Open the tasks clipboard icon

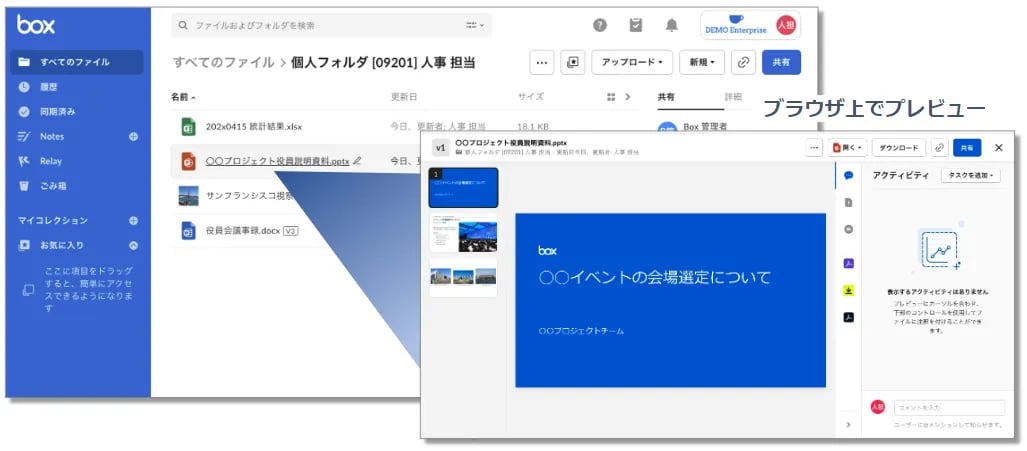[x=635, y=25]
